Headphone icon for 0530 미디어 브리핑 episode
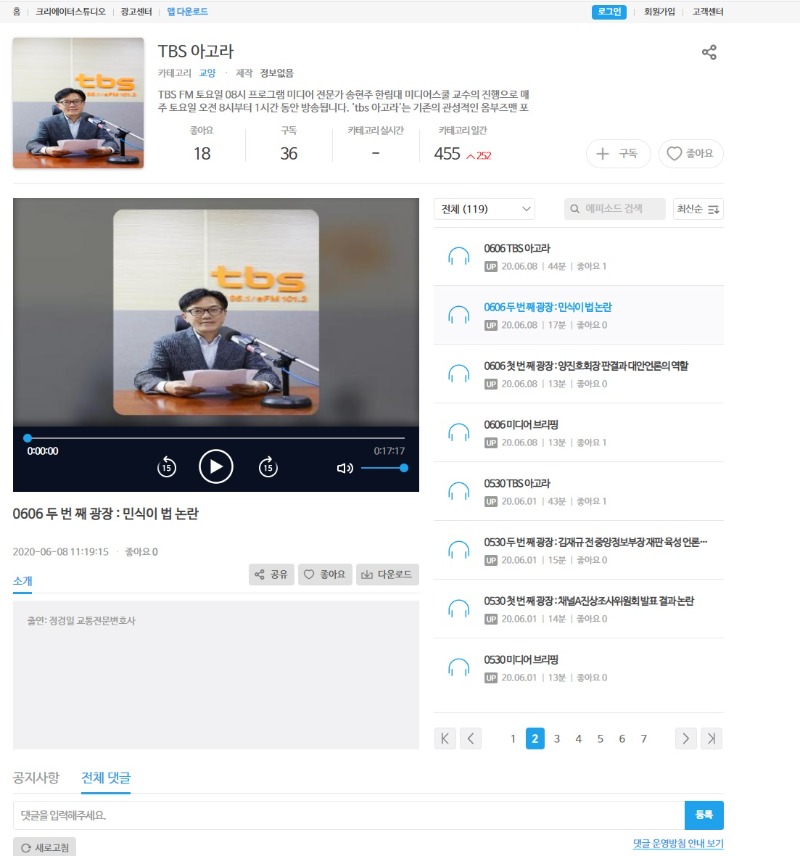Image resolution: width=800 pixels, height=856 pixels. click(459, 668)
